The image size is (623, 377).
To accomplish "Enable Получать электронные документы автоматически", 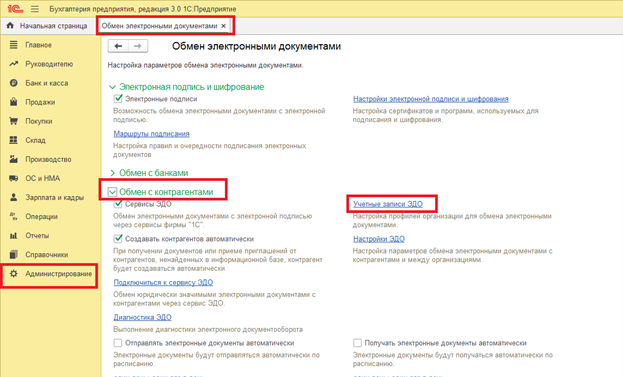I will click(x=357, y=343).
